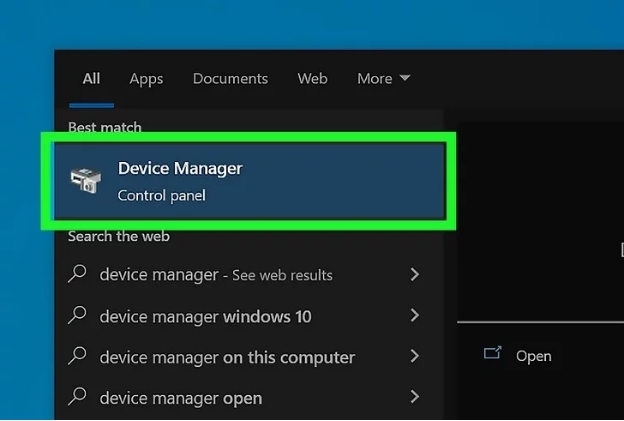The height and width of the screenshot is (421, 624).
Task: Select 'device manager windows 10' suggestion text
Action: pyautogui.click(x=205, y=316)
